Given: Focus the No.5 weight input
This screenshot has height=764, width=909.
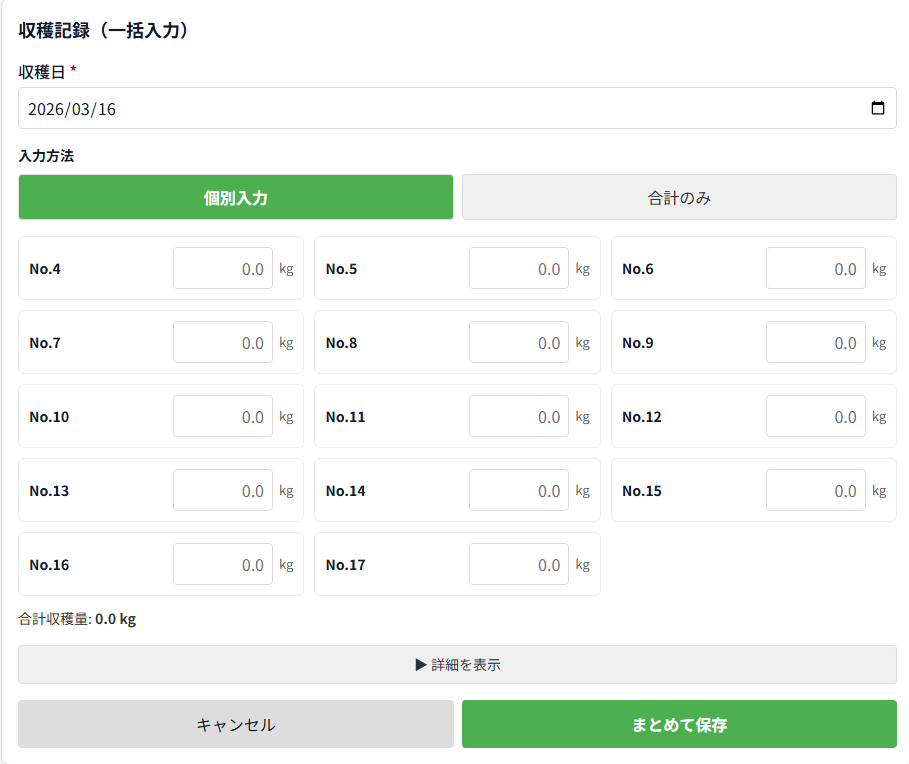Looking at the screenshot, I should (x=518, y=269).
